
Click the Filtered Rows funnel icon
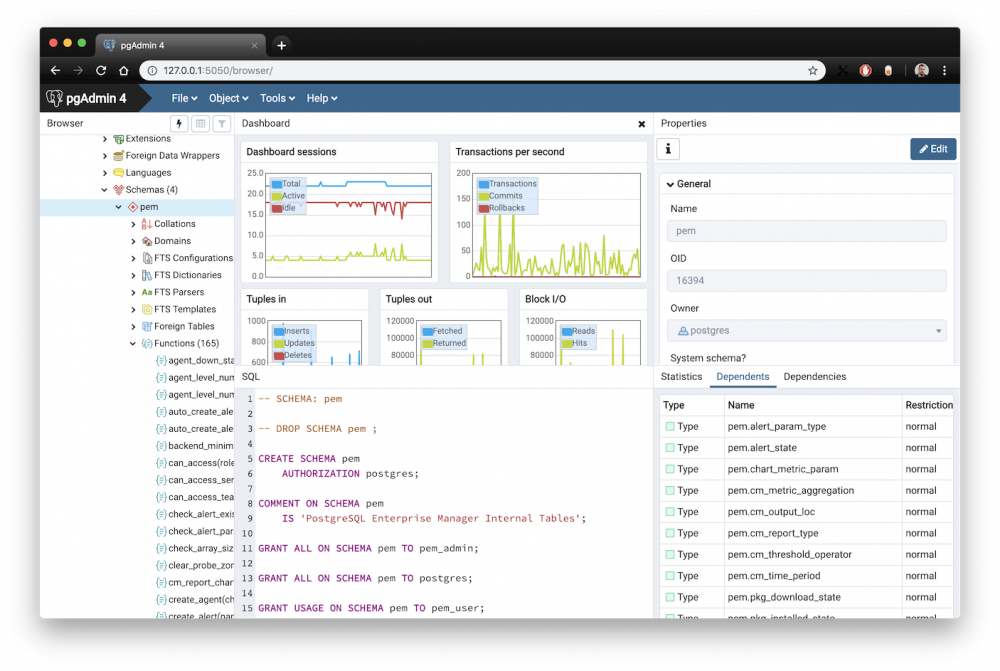click(x=221, y=124)
